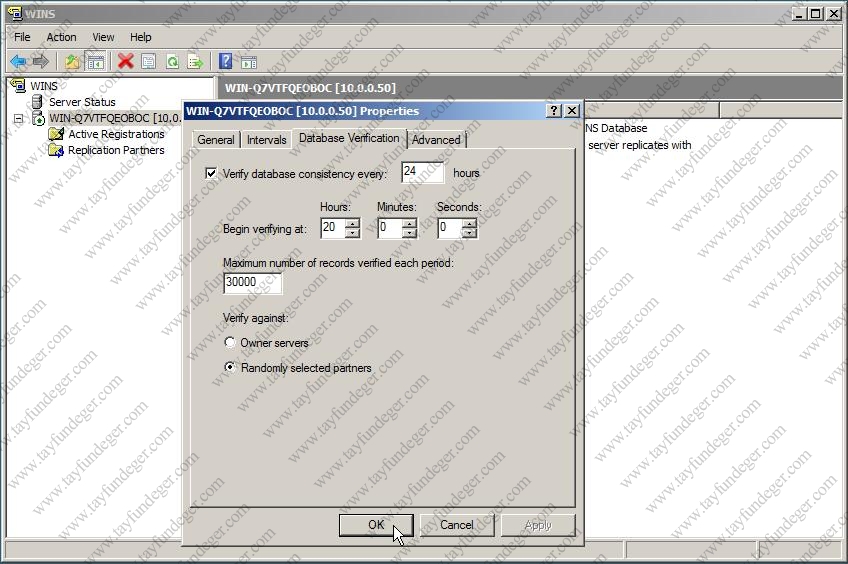Switch to the Intervals tab
Image resolution: width=848 pixels, height=564 pixels.
[x=267, y=140]
